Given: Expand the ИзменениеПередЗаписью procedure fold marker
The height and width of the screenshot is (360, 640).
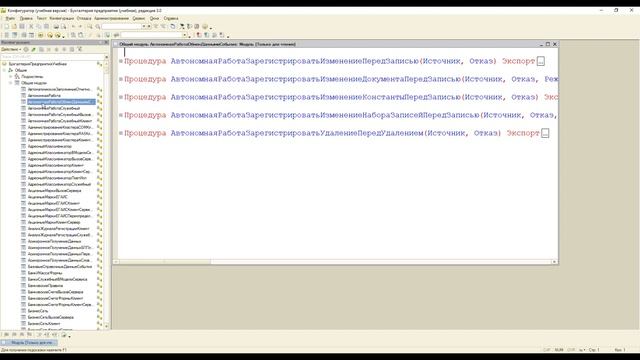Looking at the screenshot, I should pos(121,61).
